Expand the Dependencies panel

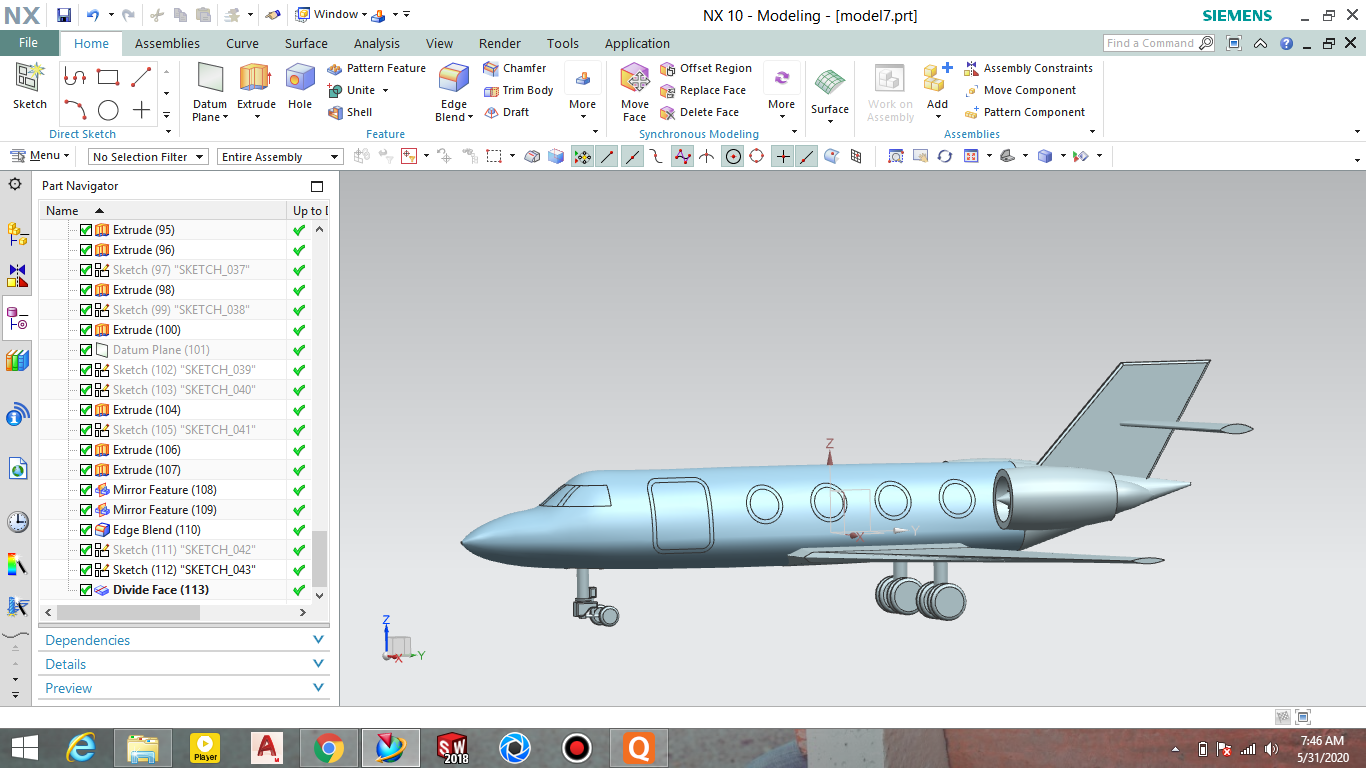[x=185, y=640]
